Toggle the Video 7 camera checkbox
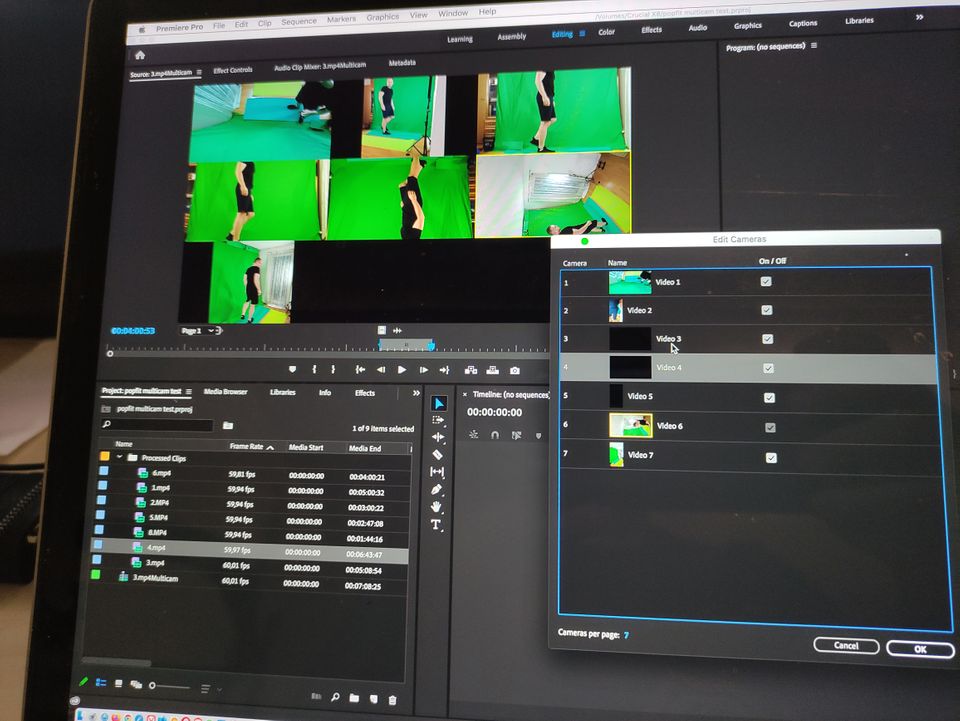The width and height of the screenshot is (960, 721). click(x=771, y=457)
